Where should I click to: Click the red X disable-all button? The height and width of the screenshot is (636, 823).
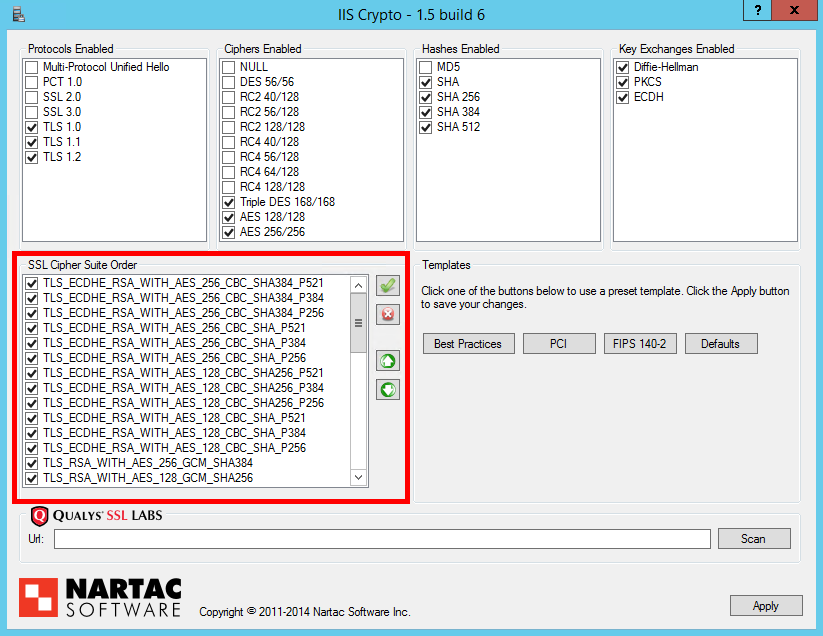click(387, 315)
